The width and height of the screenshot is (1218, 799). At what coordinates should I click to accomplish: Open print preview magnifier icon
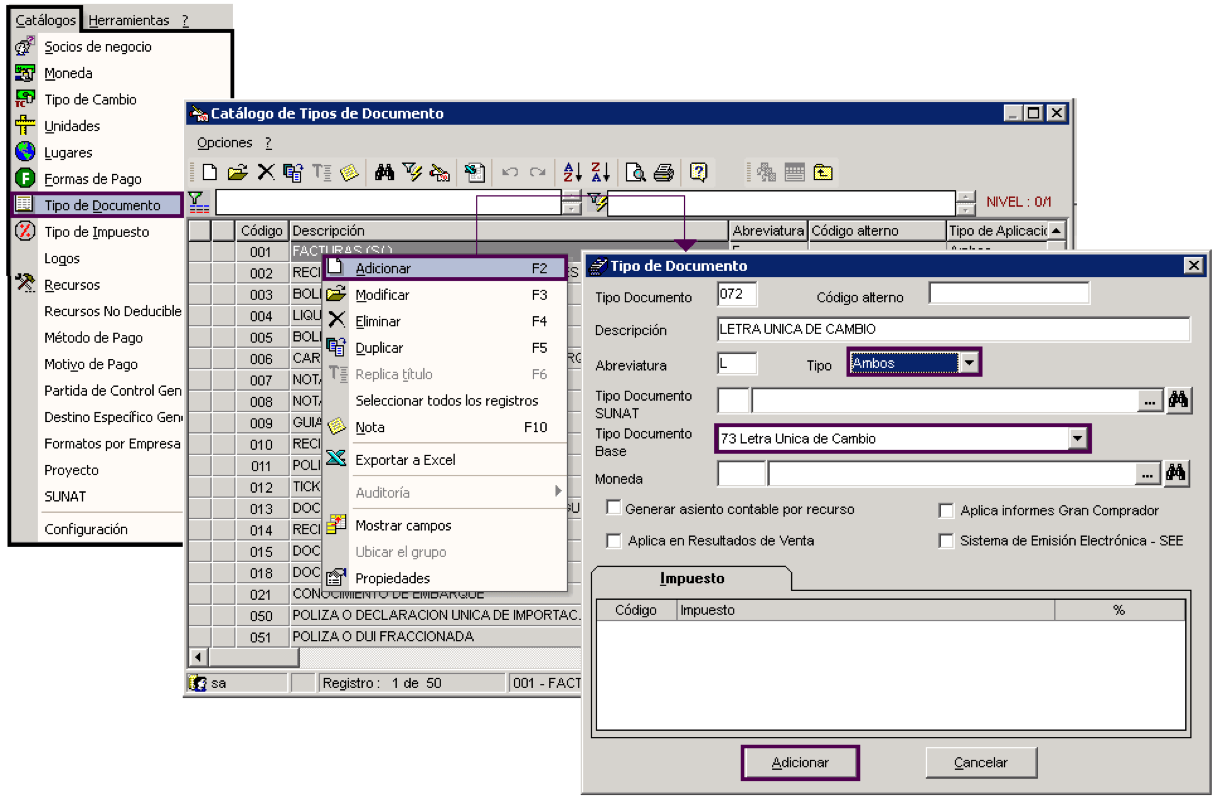pyautogui.click(x=636, y=172)
